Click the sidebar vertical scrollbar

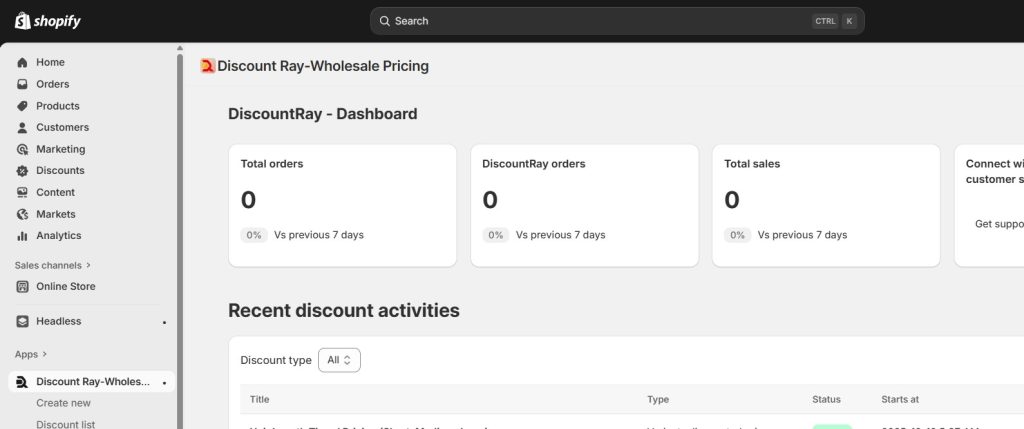pyautogui.click(x=180, y=240)
